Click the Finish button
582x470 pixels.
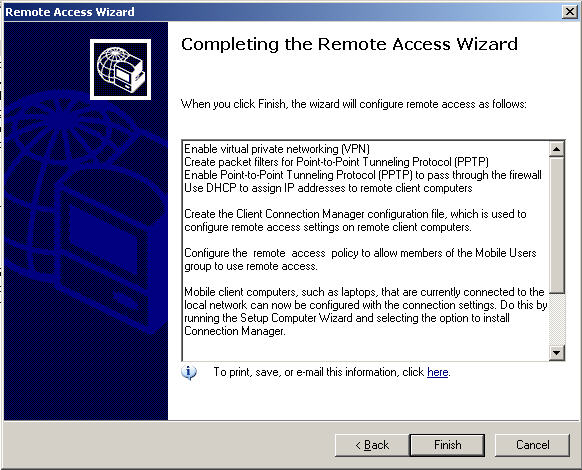point(447,445)
